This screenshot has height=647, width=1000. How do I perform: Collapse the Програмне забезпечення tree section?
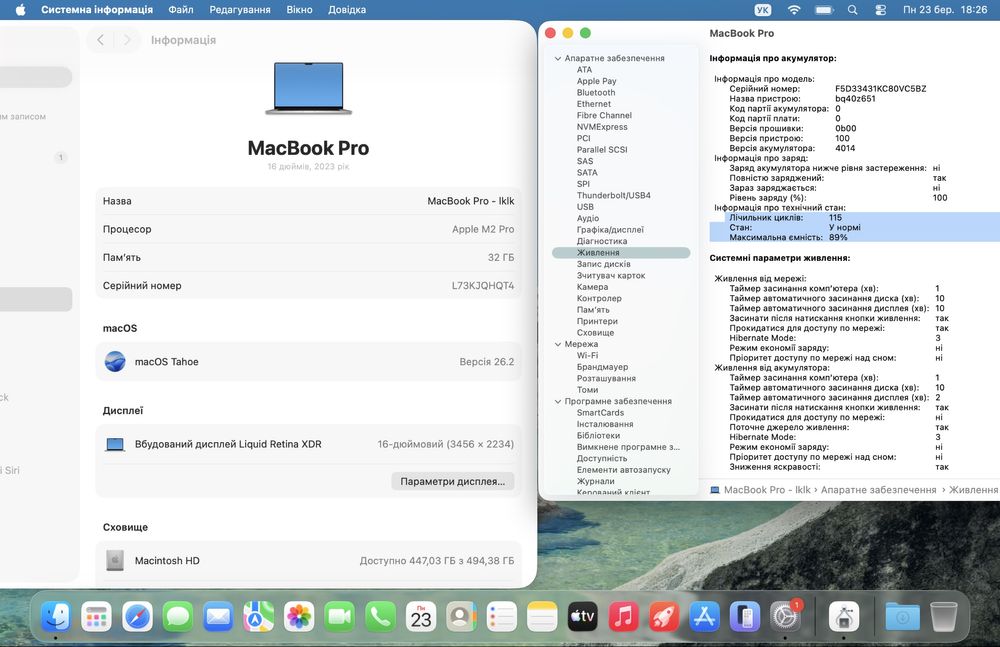pyautogui.click(x=558, y=401)
